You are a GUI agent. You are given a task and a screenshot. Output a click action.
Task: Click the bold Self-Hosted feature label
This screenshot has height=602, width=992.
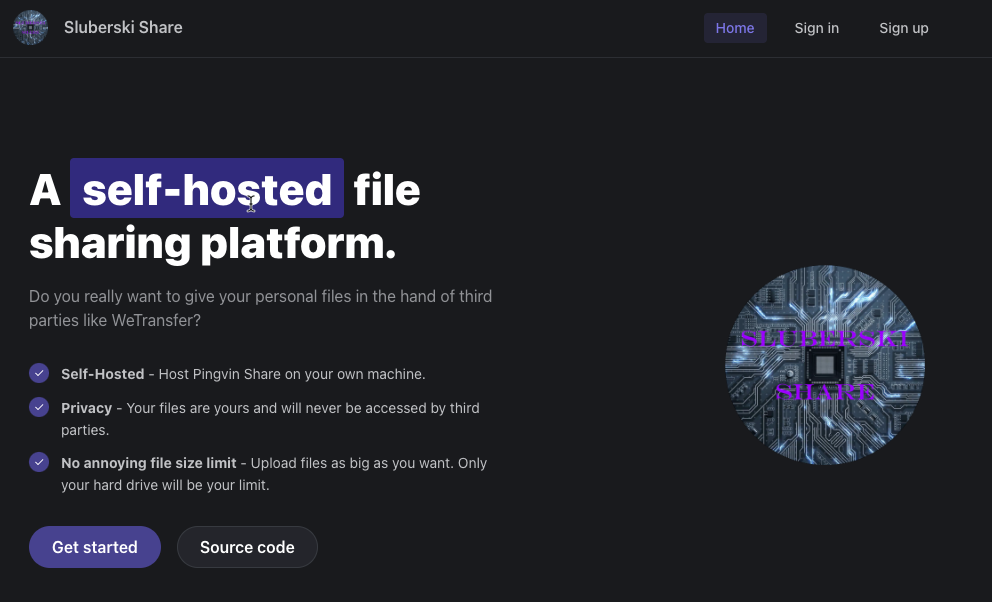102,374
